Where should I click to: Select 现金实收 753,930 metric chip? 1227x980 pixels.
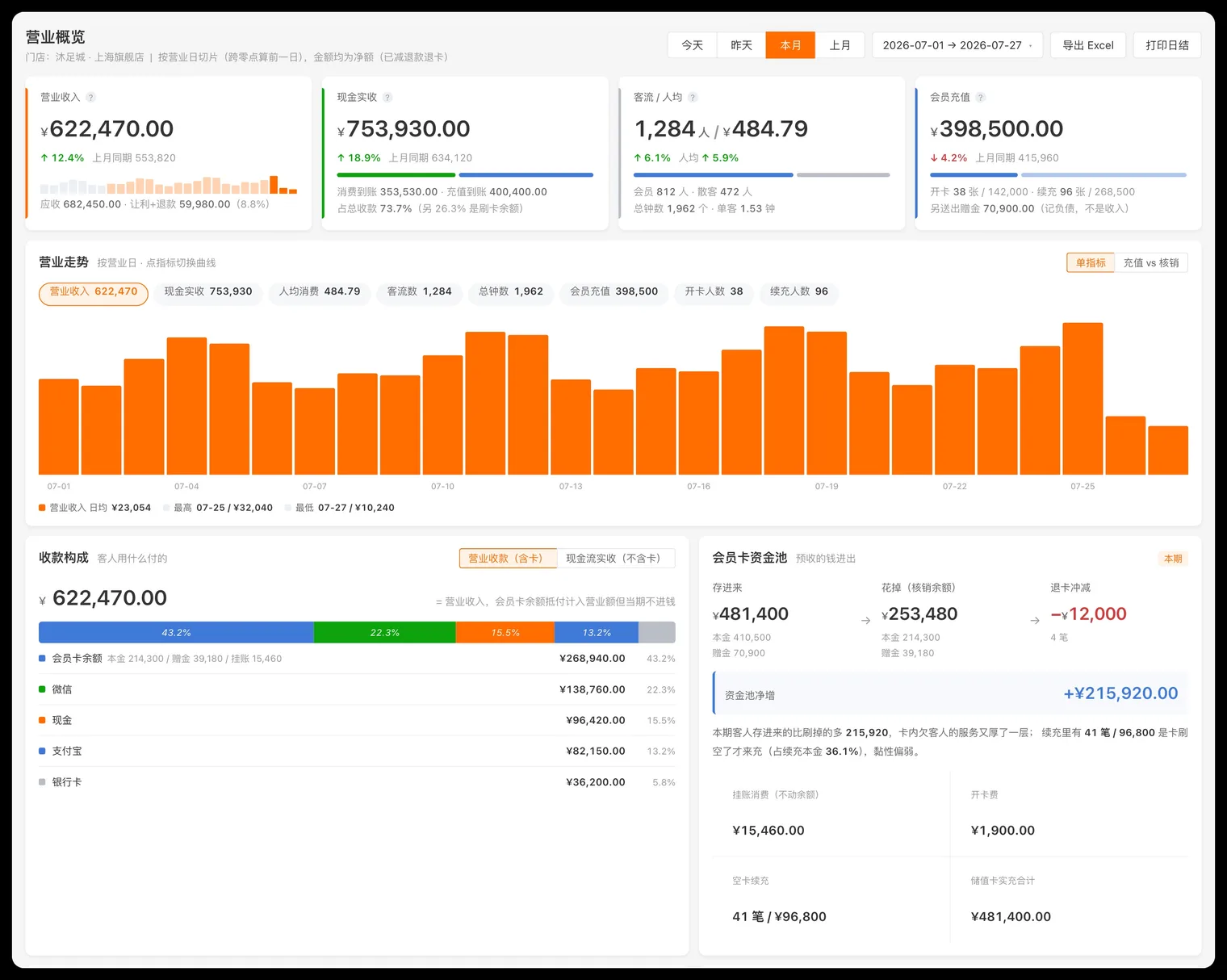click(208, 291)
